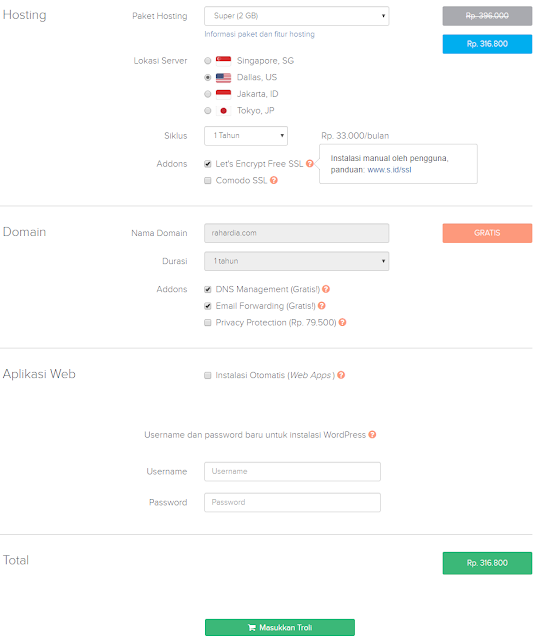Click Japan flag icon
This screenshot has height=640, width=537.
click(x=223, y=111)
